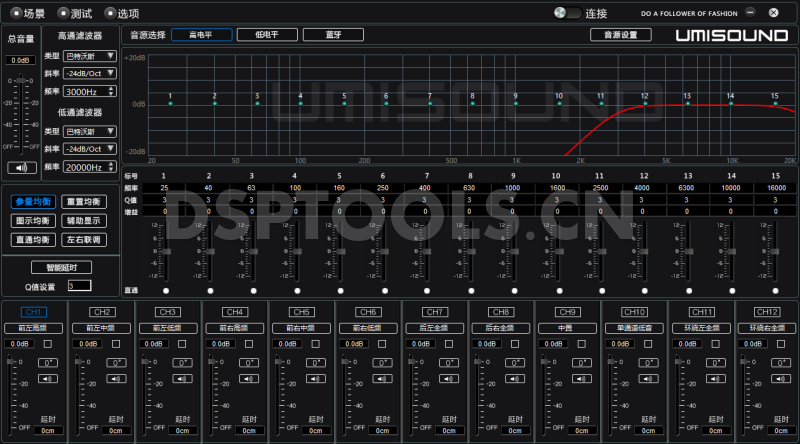Tick the CH11 checkbox next to 0.0dB

pyautogui.click(x=716, y=344)
